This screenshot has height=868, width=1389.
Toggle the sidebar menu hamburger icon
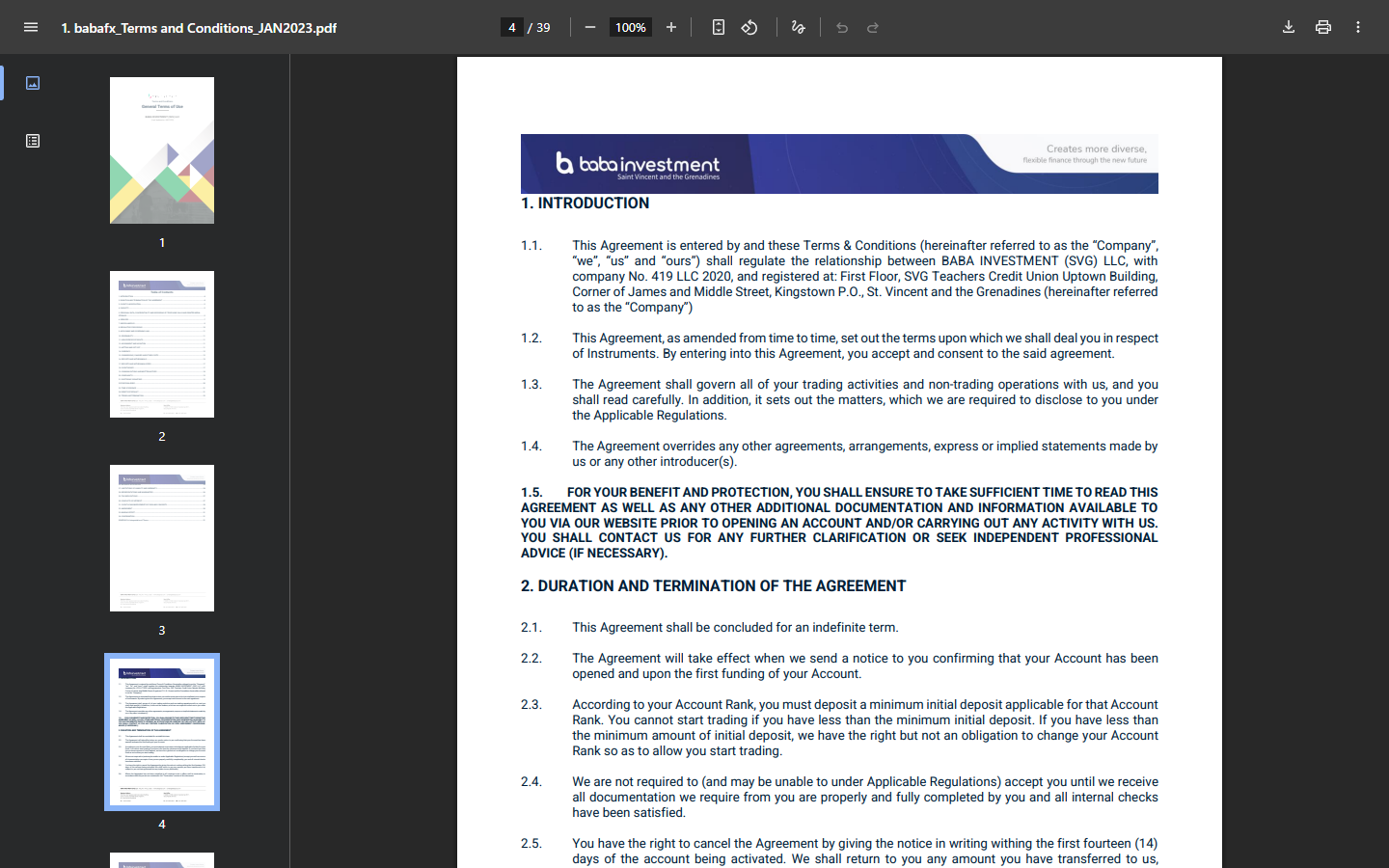(x=31, y=27)
